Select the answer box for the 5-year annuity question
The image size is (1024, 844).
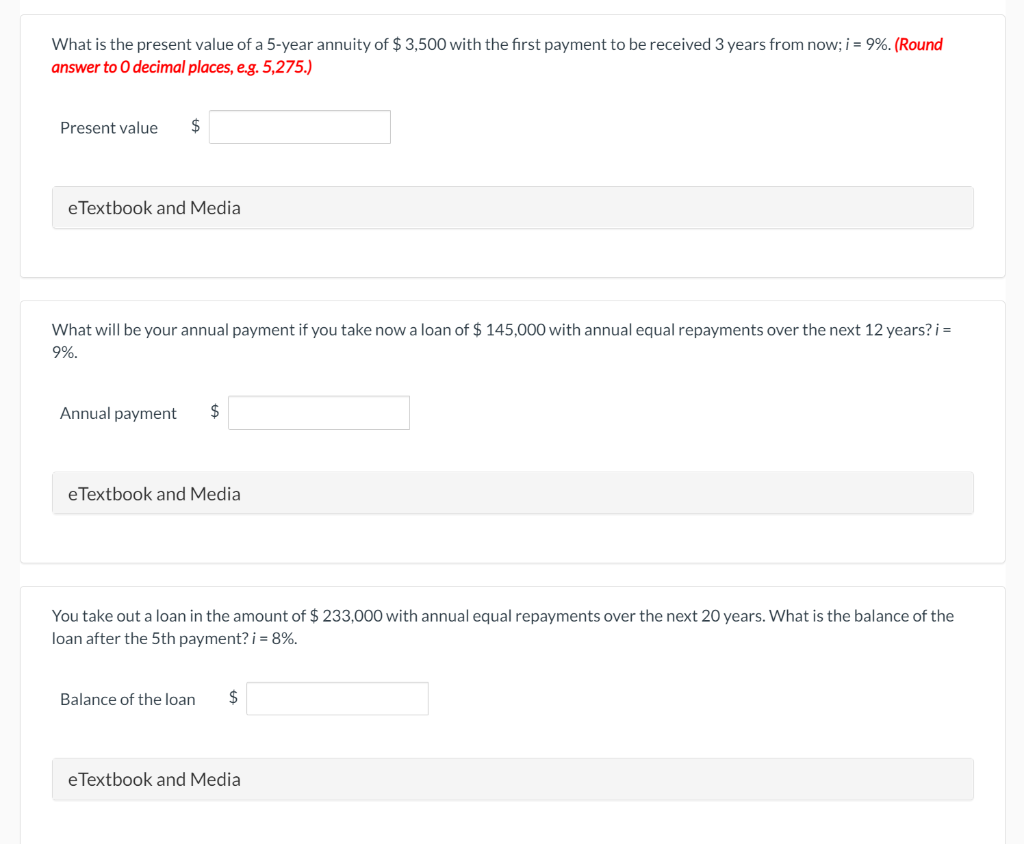tap(299, 127)
